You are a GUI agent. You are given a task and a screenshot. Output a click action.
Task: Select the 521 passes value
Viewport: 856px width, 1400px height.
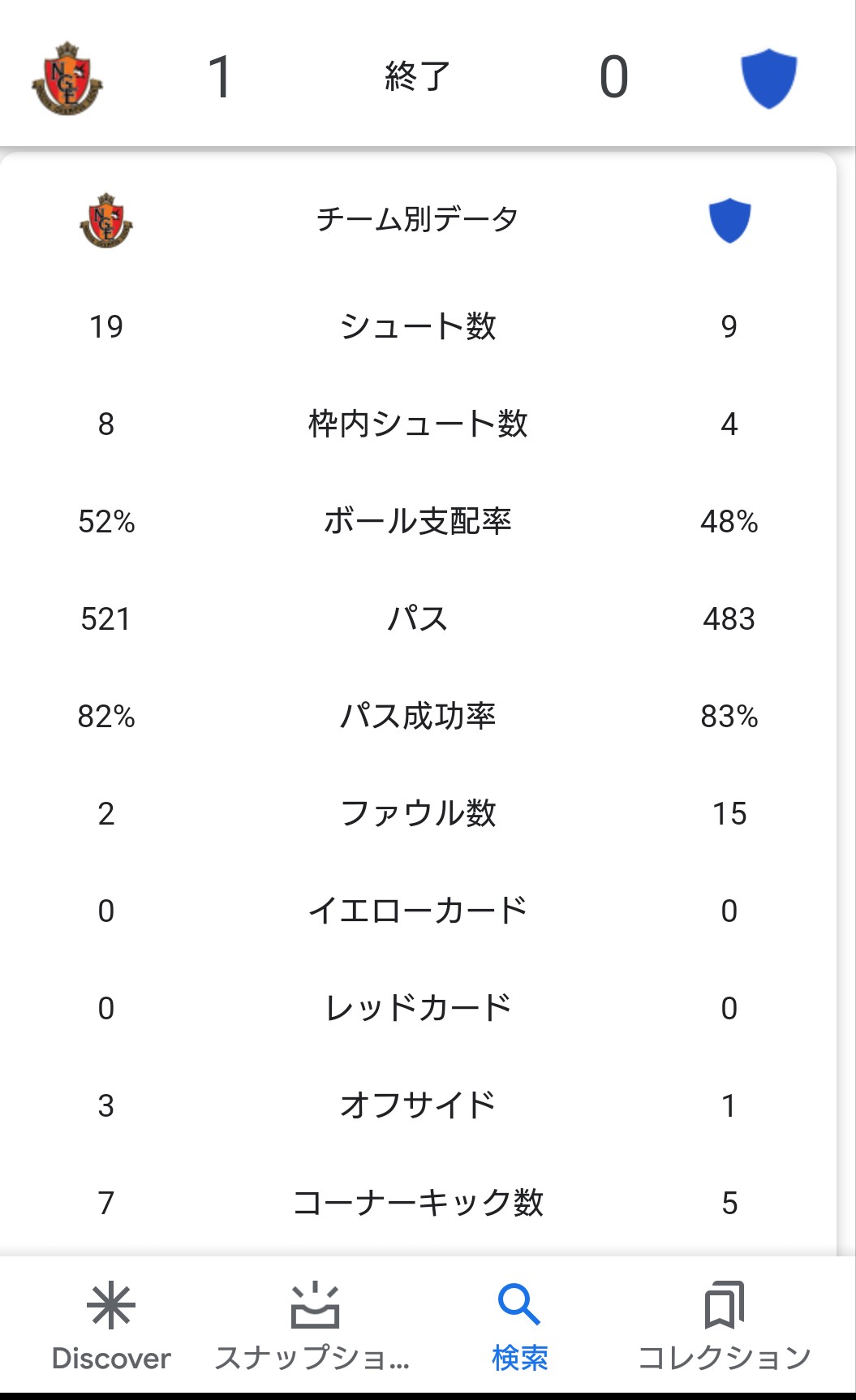(105, 619)
